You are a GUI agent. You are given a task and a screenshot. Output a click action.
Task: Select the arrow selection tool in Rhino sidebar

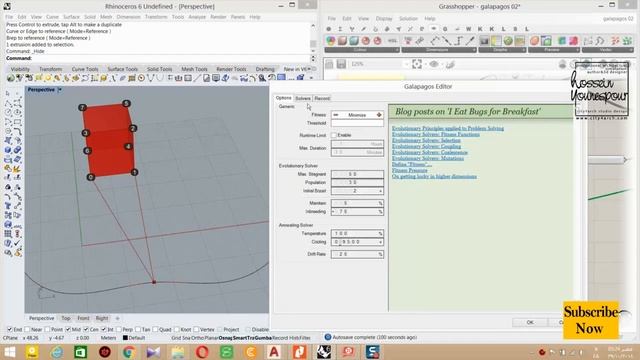(8, 94)
